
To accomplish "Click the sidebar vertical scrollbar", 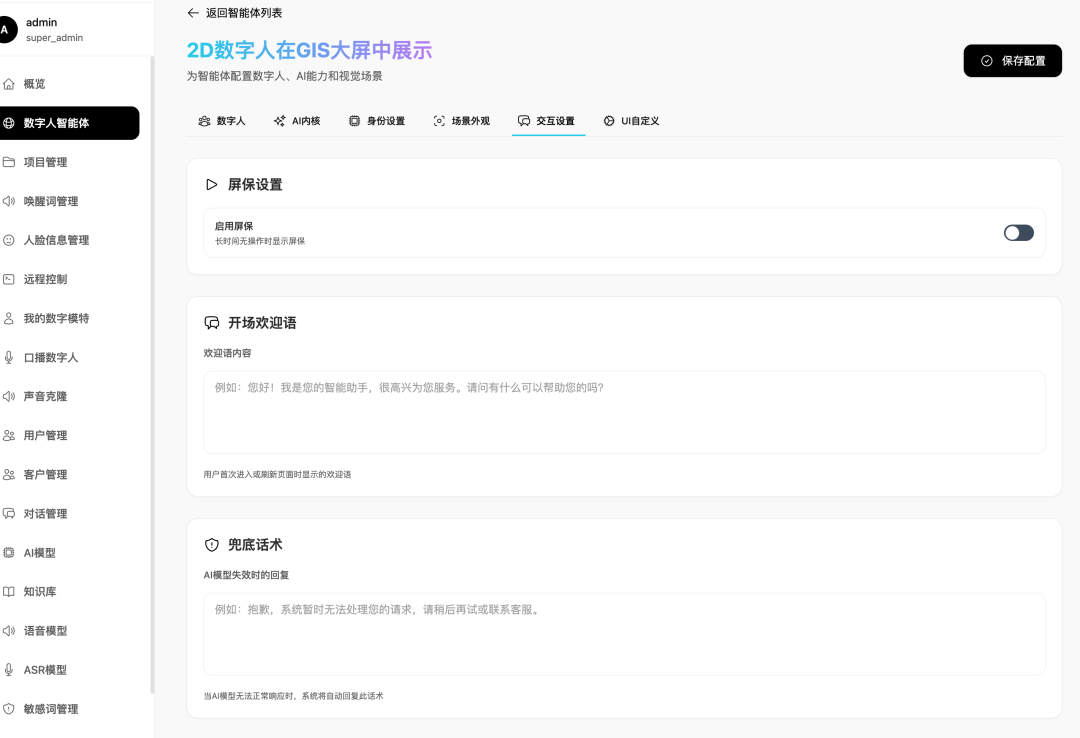I will point(152,376).
